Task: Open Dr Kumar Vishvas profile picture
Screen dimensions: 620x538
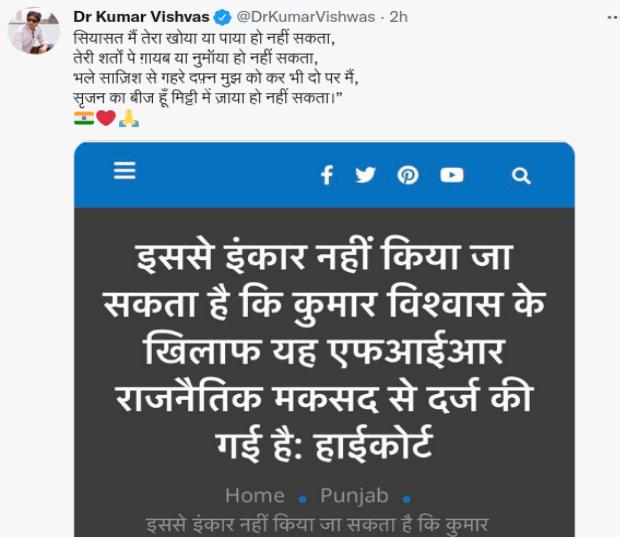Action: coord(34,31)
